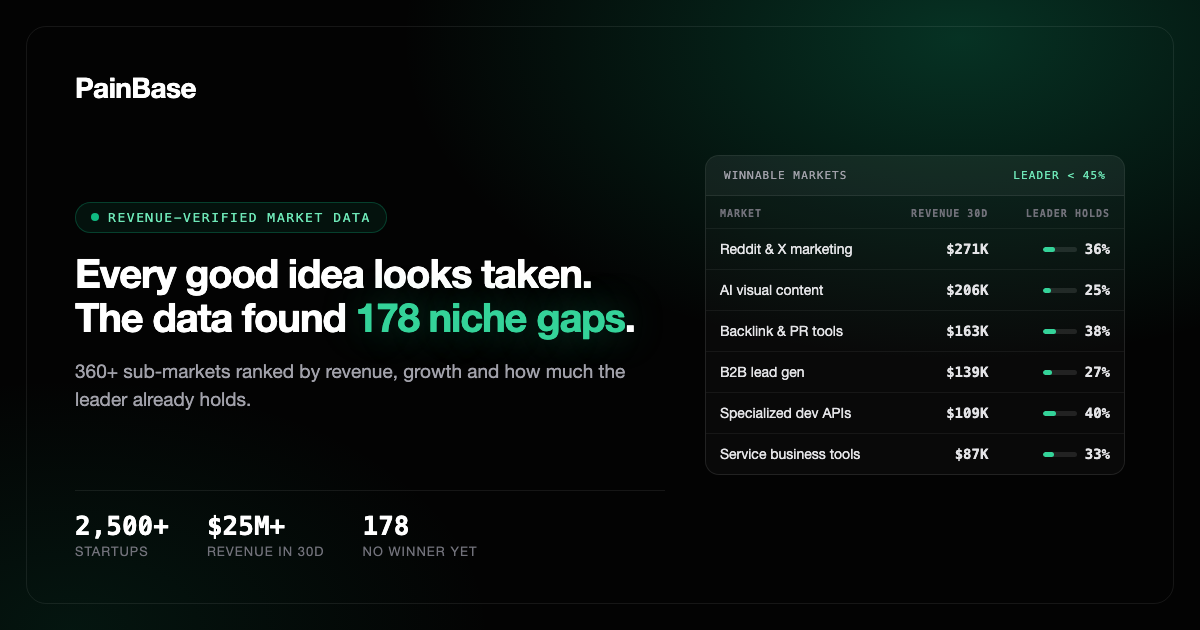
Task: Select the 'WINNABLE MARKETS' panel title
Action: click(x=785, y=175)
